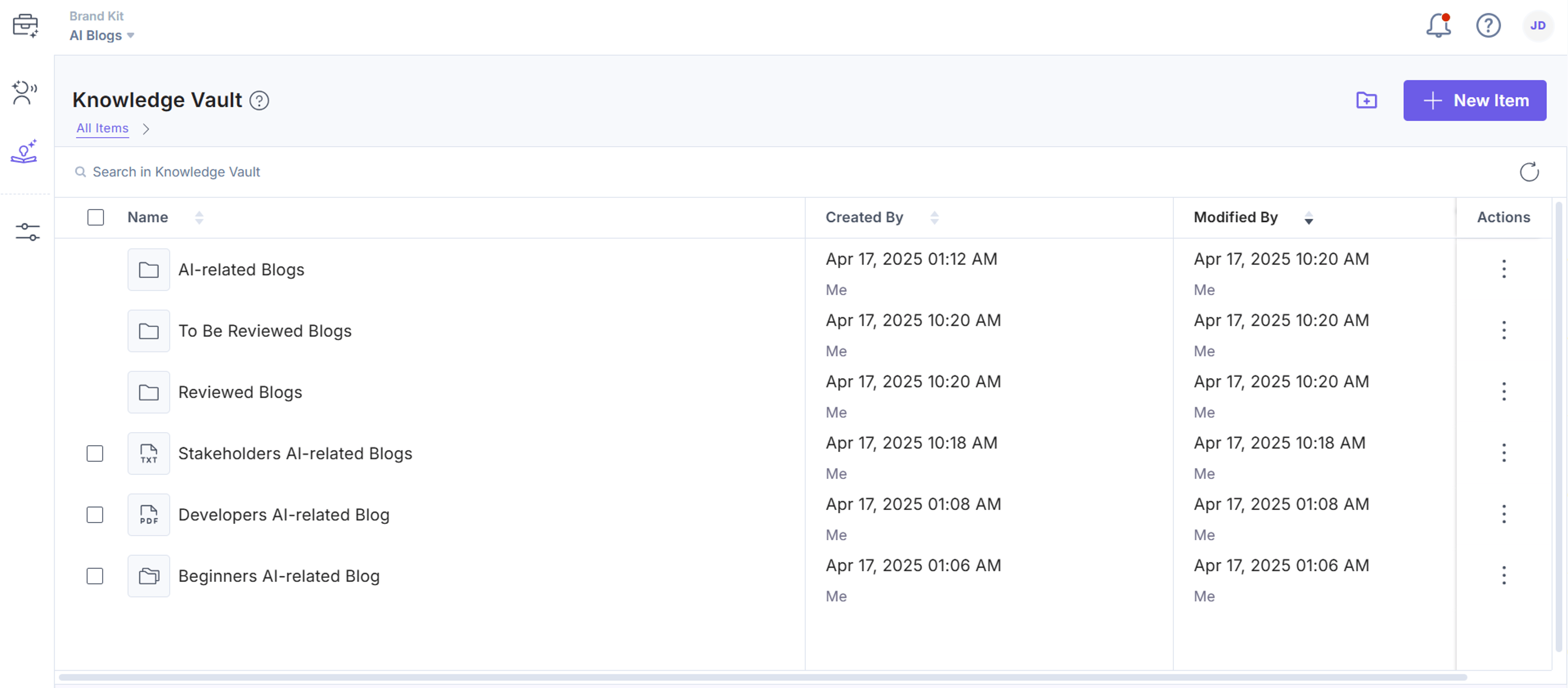
Task: Open actions menu for Reviewed Blogs
Action: pos(1503,392)
